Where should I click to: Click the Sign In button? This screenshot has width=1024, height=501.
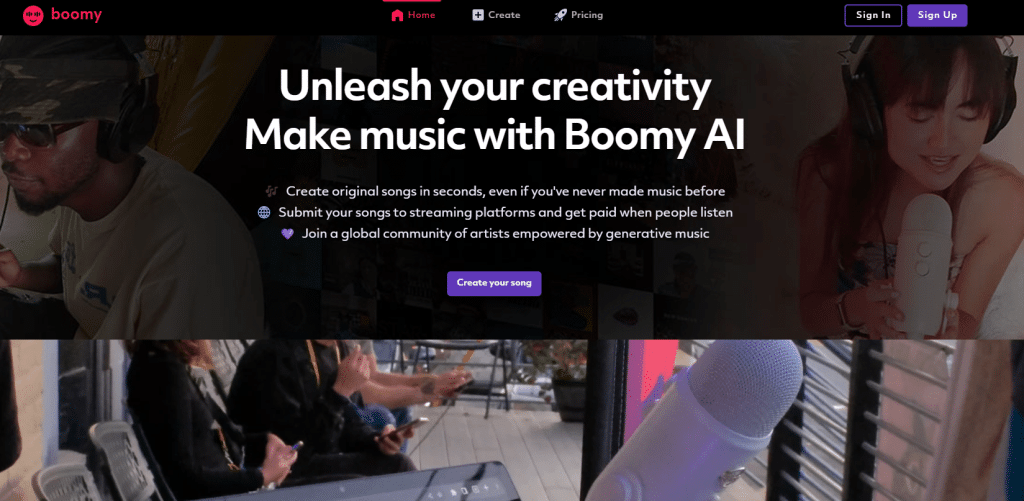pyautogui.click(x=873, y=16)
